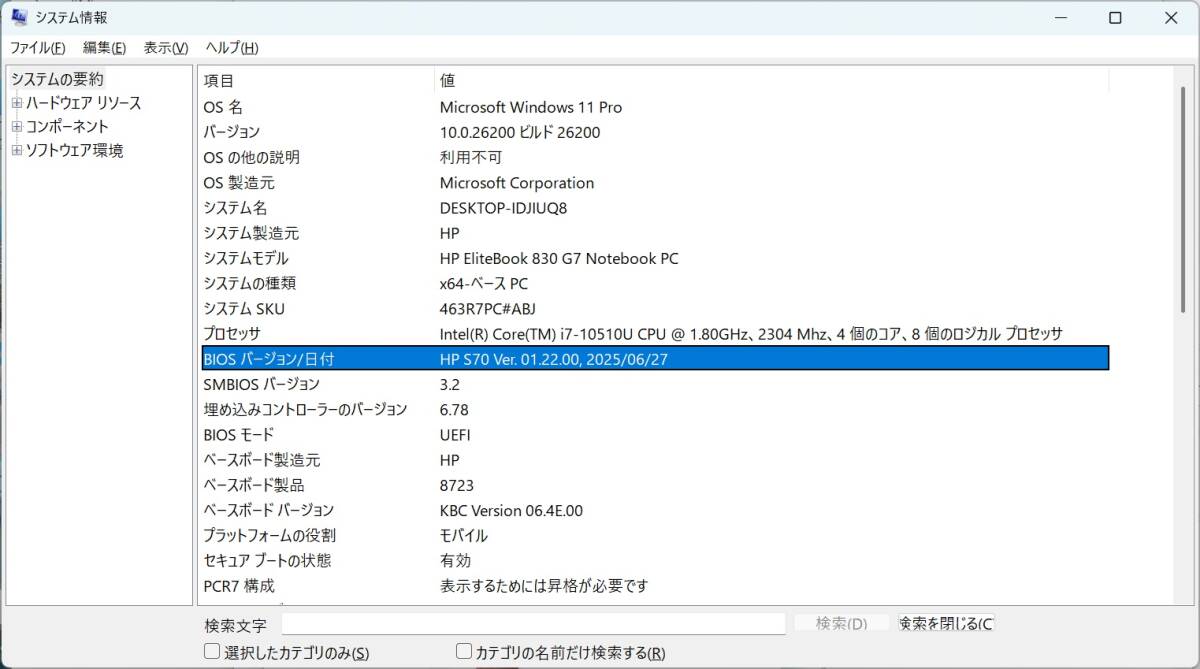Open the ファイル(F) menu
The height and width of the screenshot is (669, 1200).
pos(38,48)
